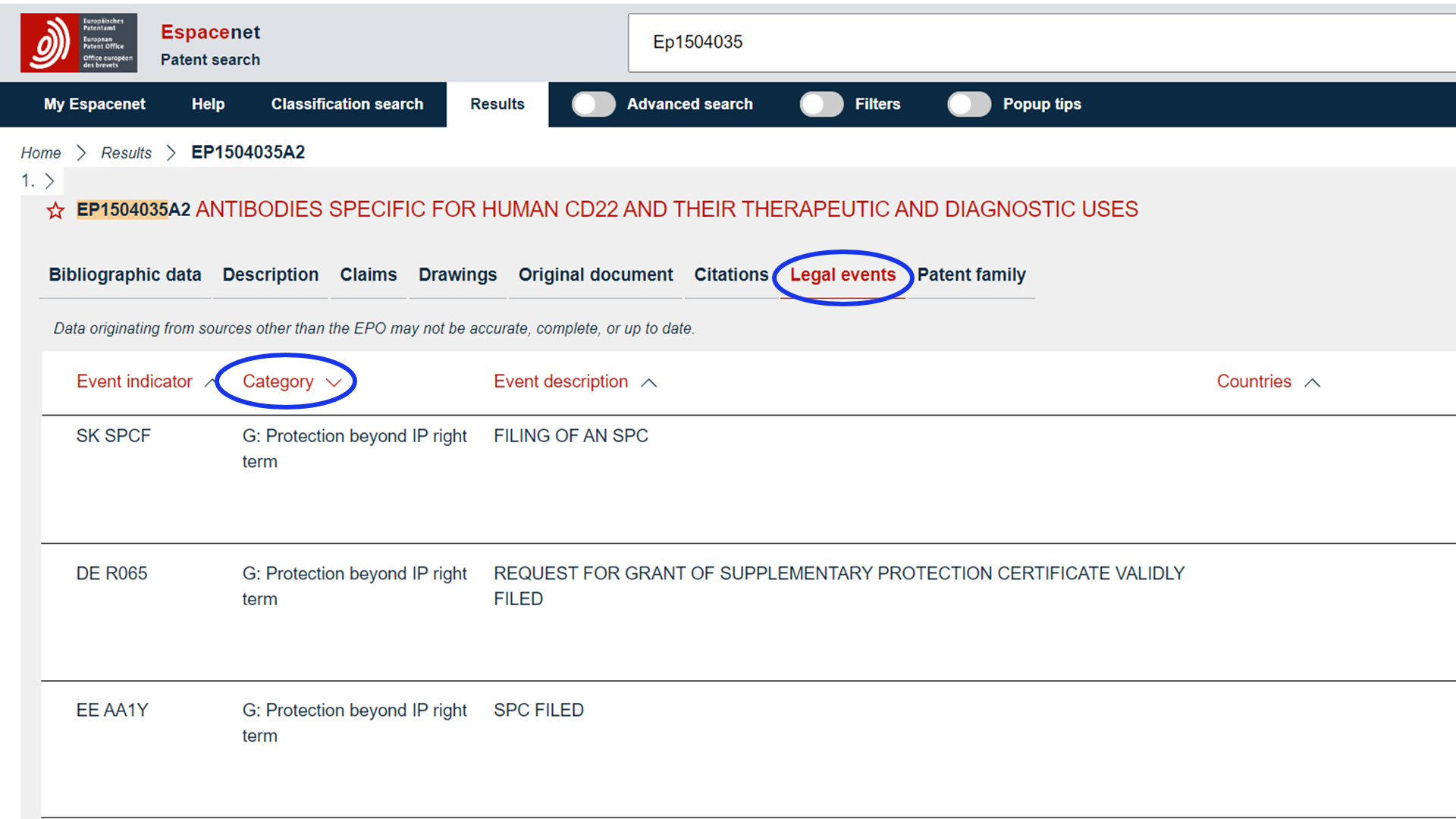Open the Original document tab
Screen dimensions: 1456x819
(x=595, y=275)
